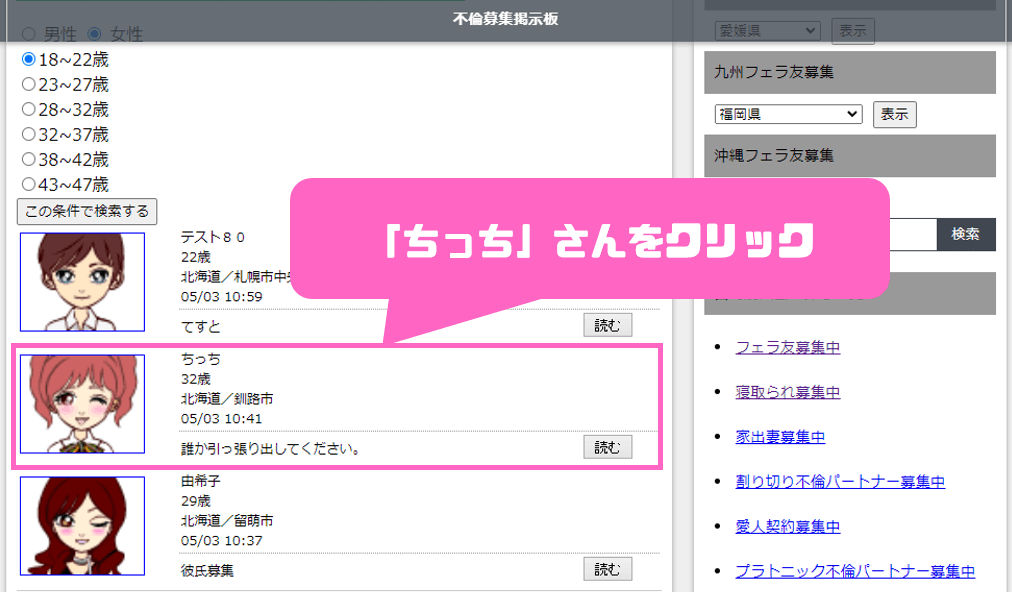Click 表示 next to the 福岡県 dropdown
The height and width of the screenshot is (592, 1012).
click(894, 114)
